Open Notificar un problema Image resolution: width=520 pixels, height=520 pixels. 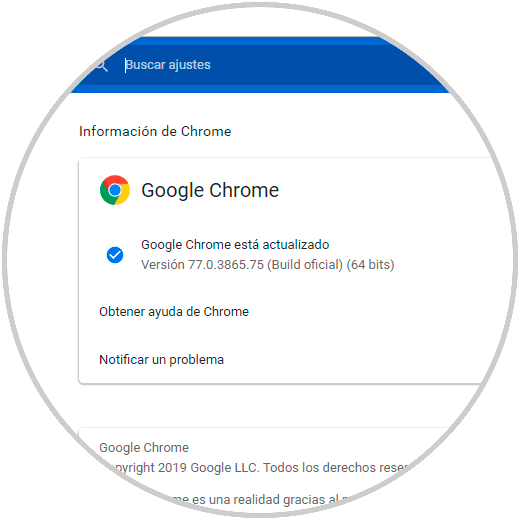tap(162, 360)
